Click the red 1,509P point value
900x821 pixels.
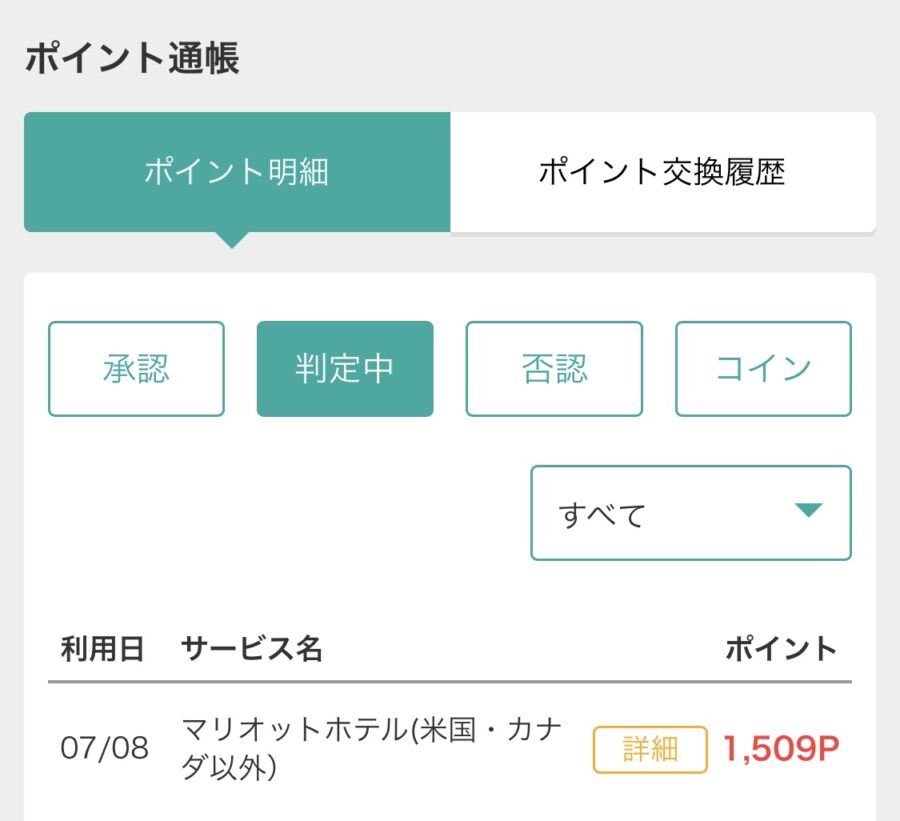(781, 749)
